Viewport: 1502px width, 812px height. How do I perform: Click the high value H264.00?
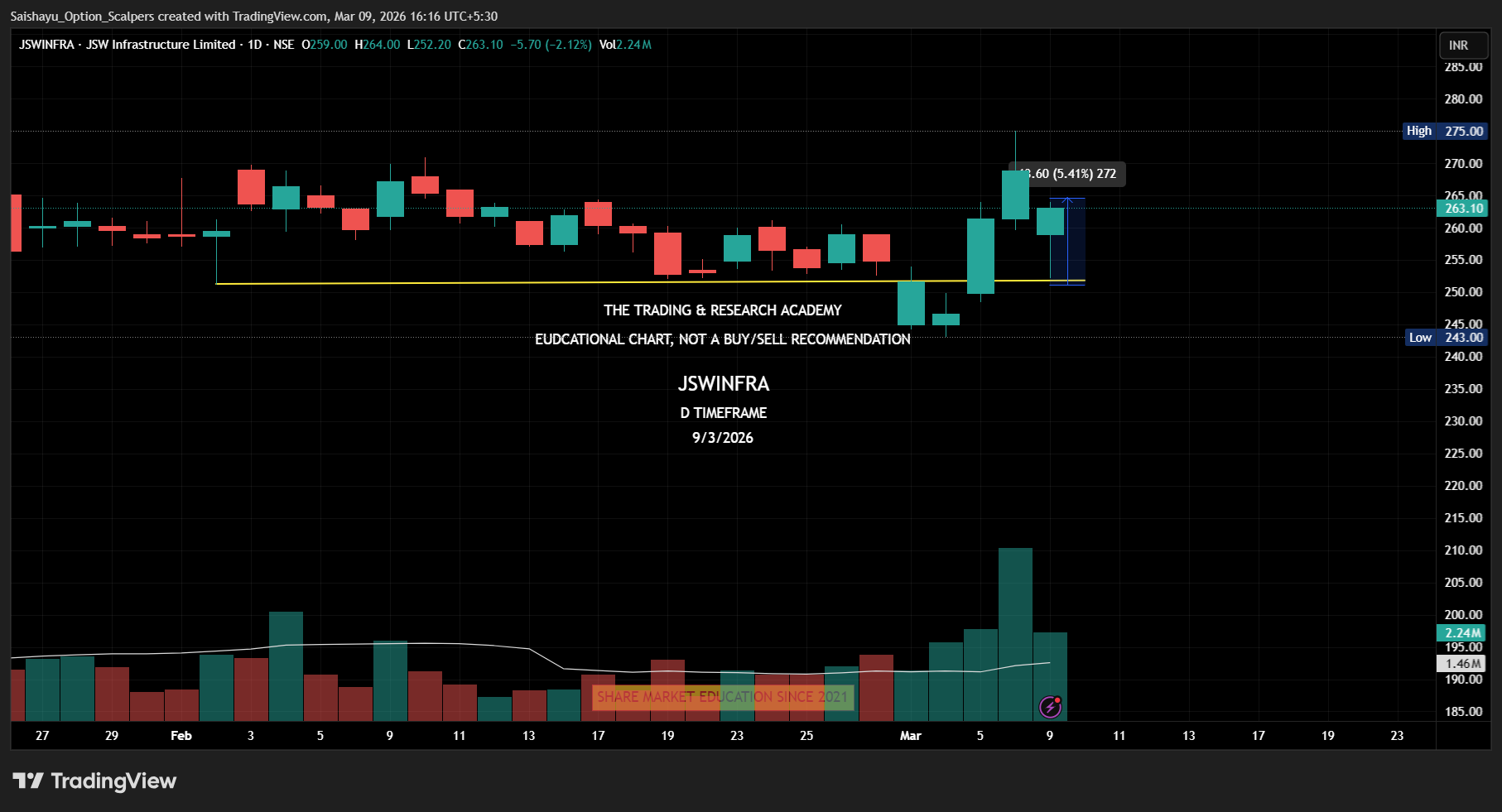click(378, 45)
